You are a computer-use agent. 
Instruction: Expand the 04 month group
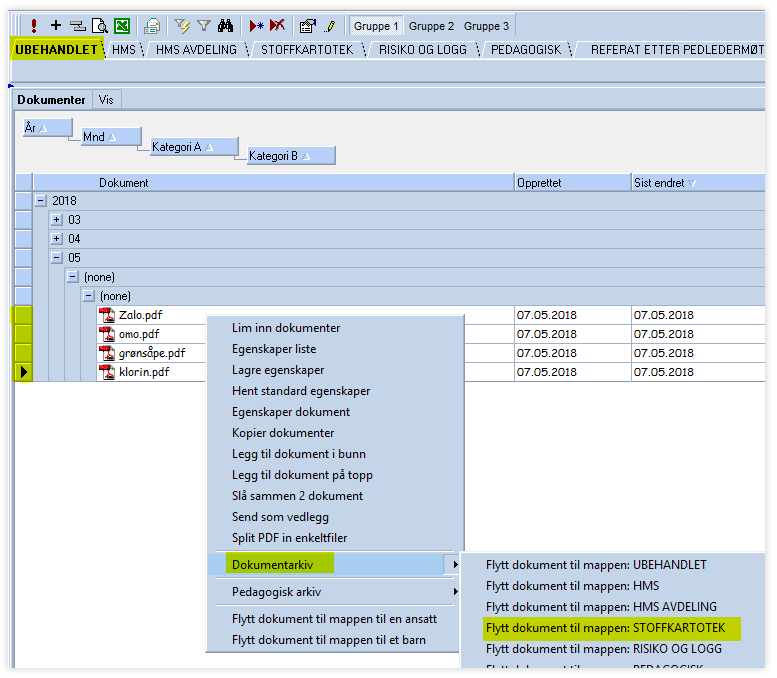point(57,239)
